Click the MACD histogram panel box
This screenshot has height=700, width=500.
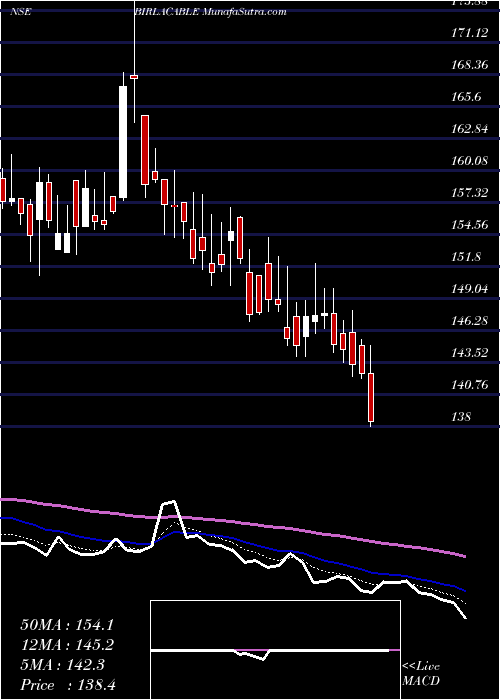coord(275,650)
